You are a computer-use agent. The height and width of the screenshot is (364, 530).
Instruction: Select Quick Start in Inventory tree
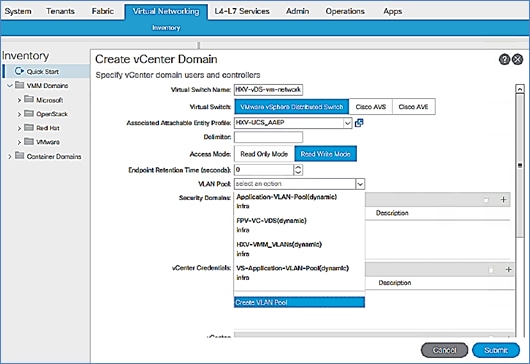tap(47, 71)
